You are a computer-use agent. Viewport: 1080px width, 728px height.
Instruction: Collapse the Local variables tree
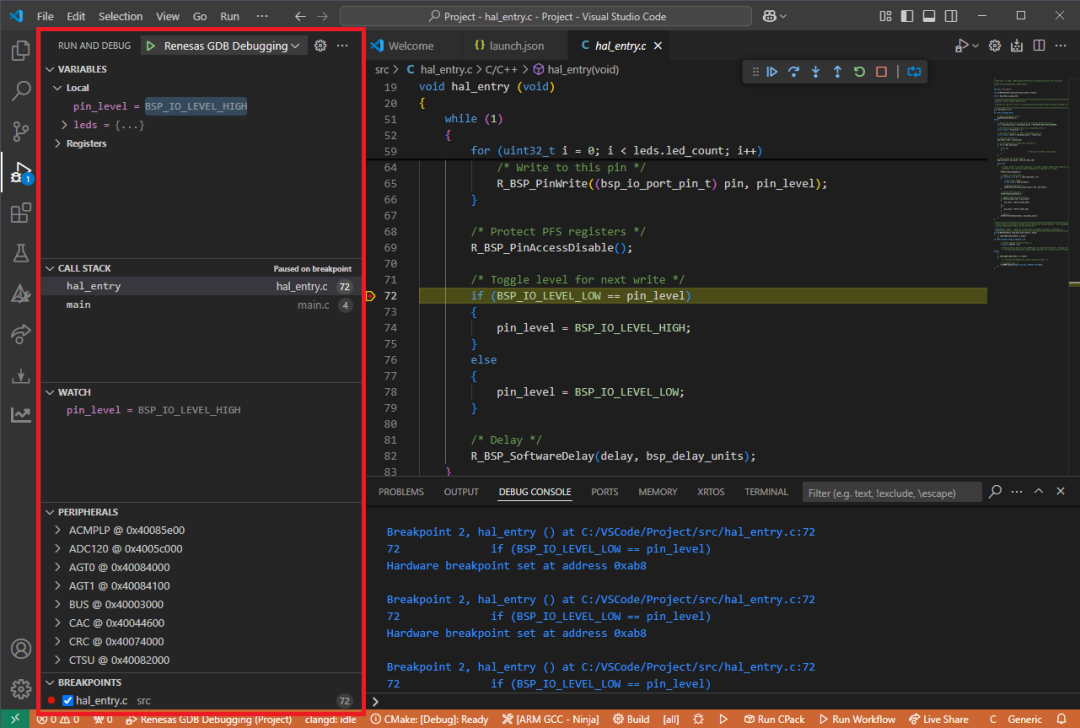58,88
